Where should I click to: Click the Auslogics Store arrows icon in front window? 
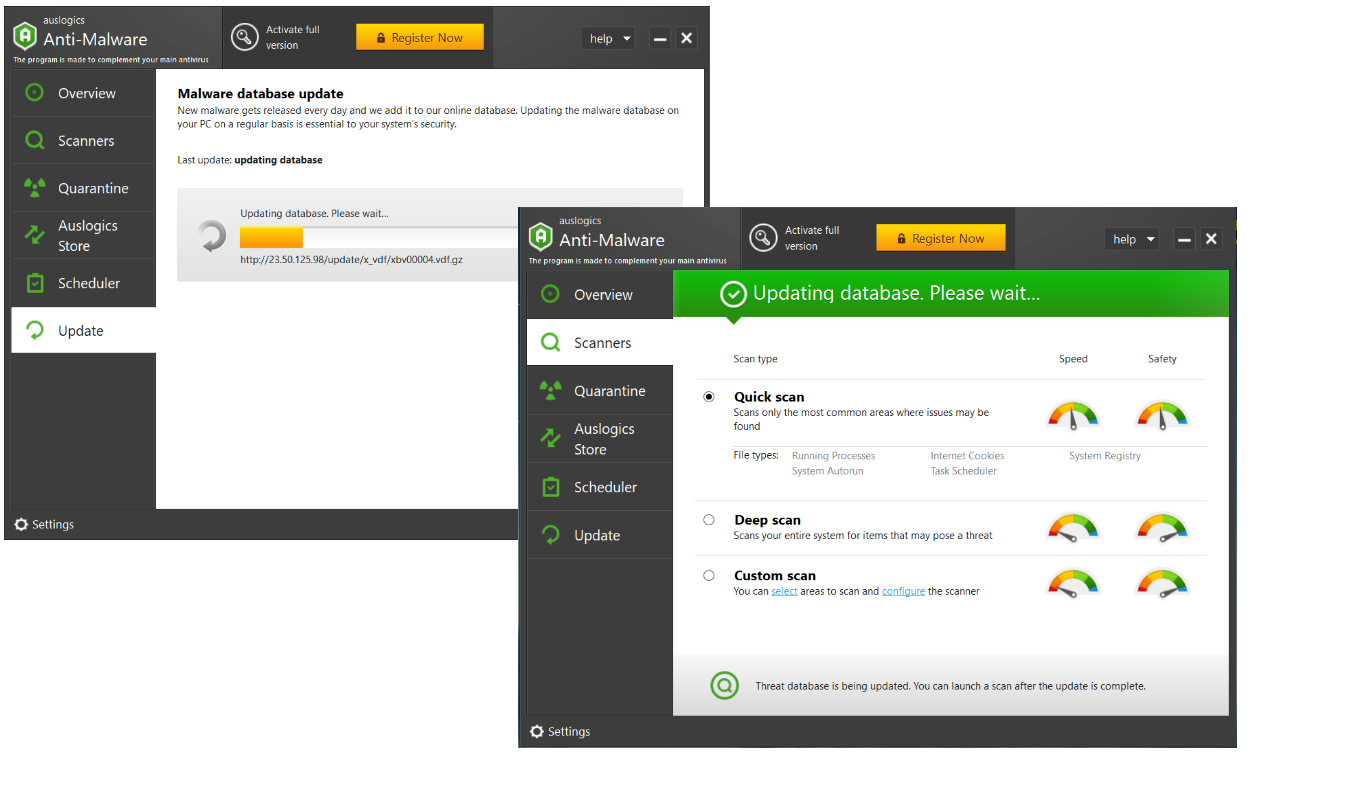pyautogui.click(x=550, y=438)
